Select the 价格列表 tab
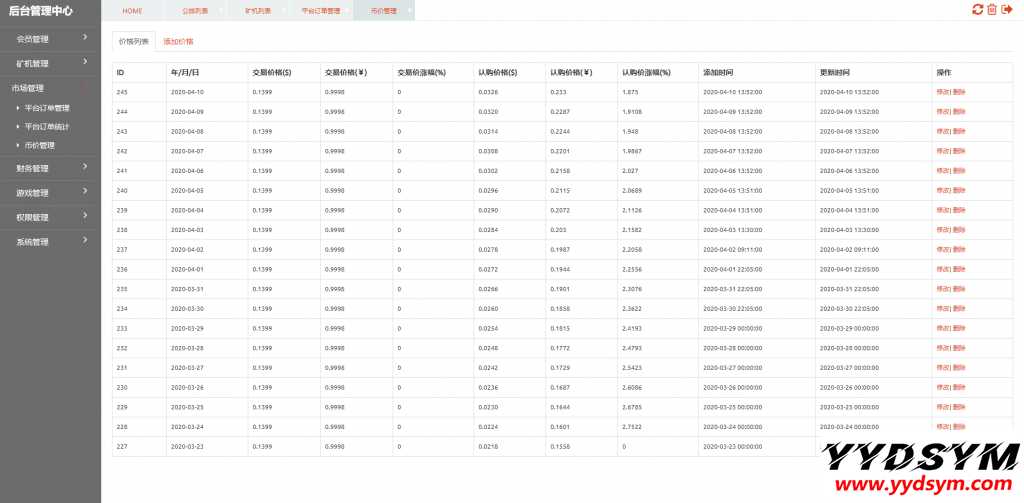The height and width of the screenshot is (503, 1024). point(134,42)
